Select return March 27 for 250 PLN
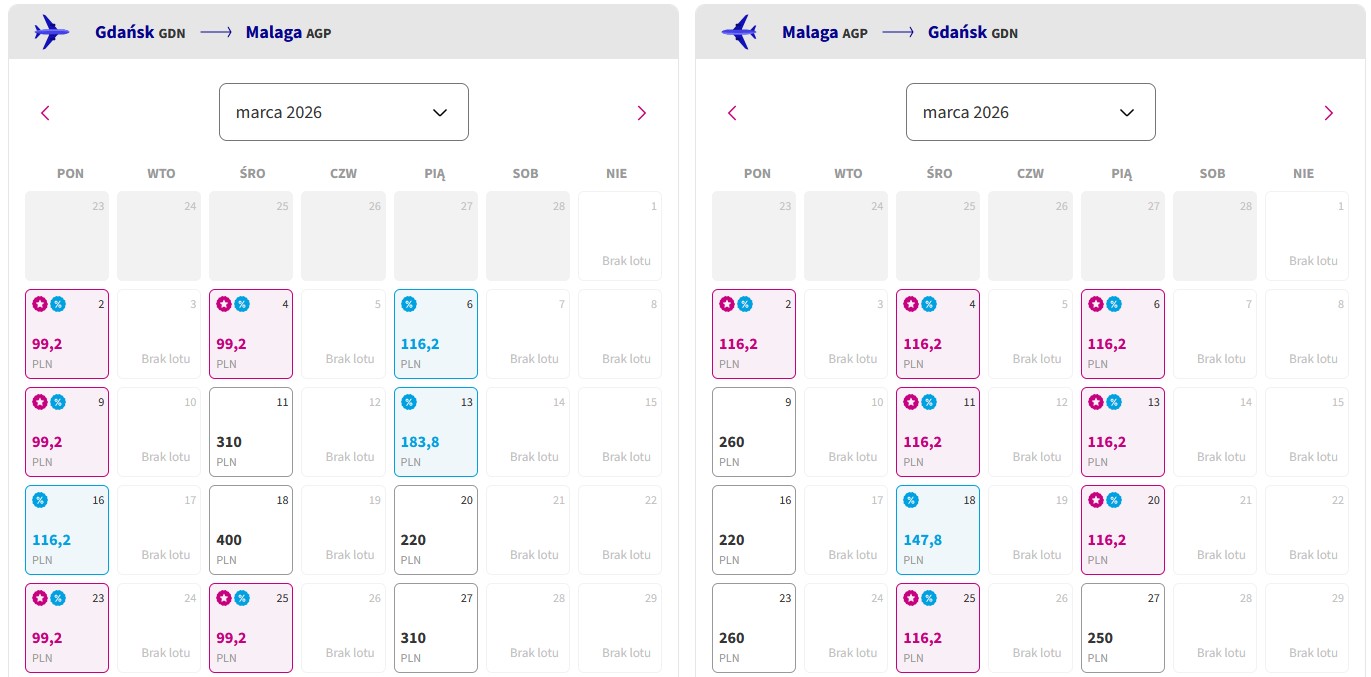The image size is (1371, 677). point(1123,628)
